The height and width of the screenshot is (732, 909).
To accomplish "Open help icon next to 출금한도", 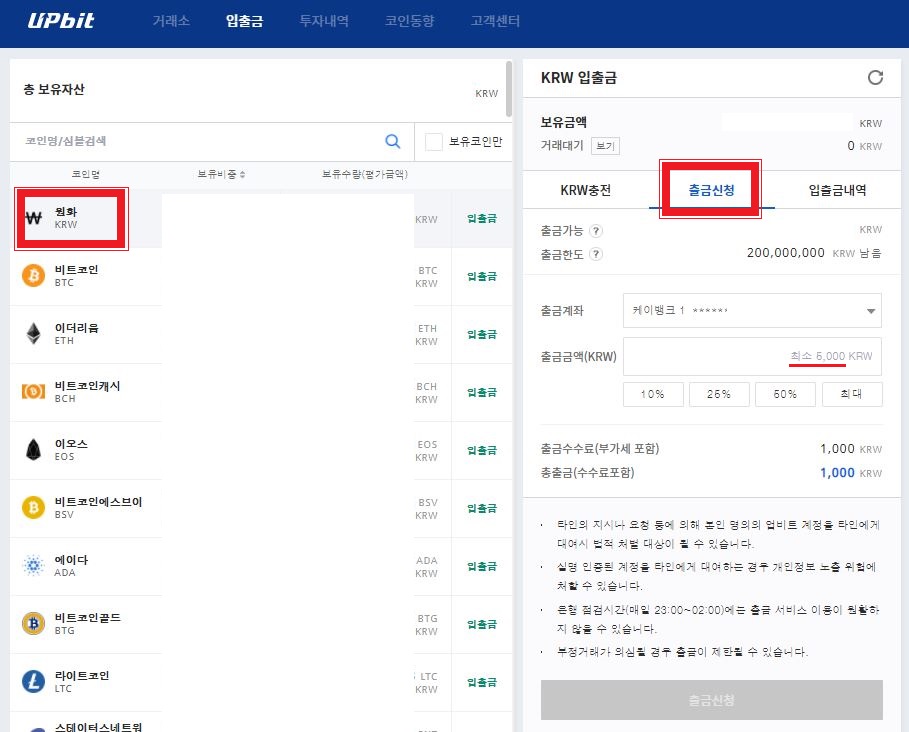I will [595, 254].
